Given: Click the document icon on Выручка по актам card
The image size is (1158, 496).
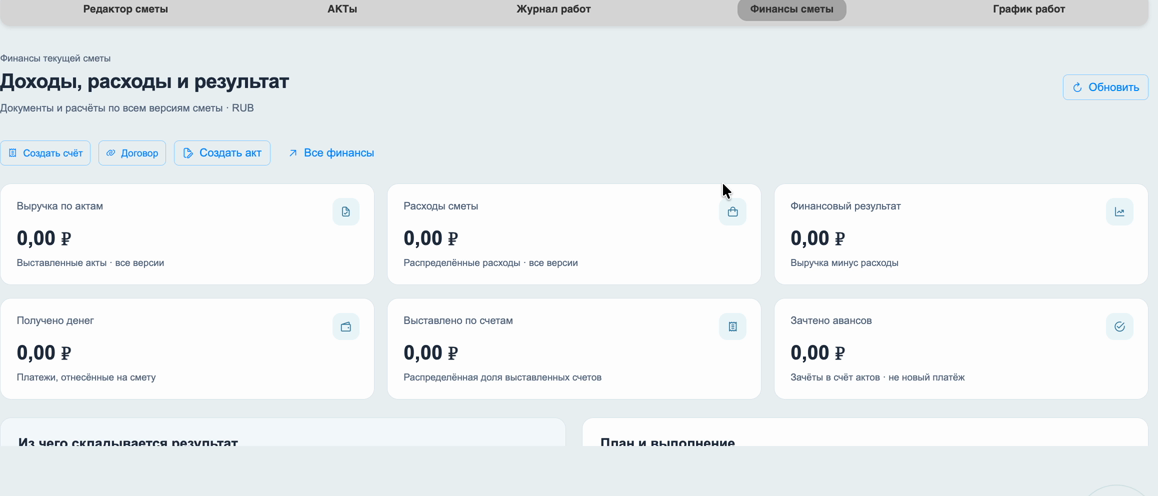Looking at the screenshot, I should click(x=346, y=212).
